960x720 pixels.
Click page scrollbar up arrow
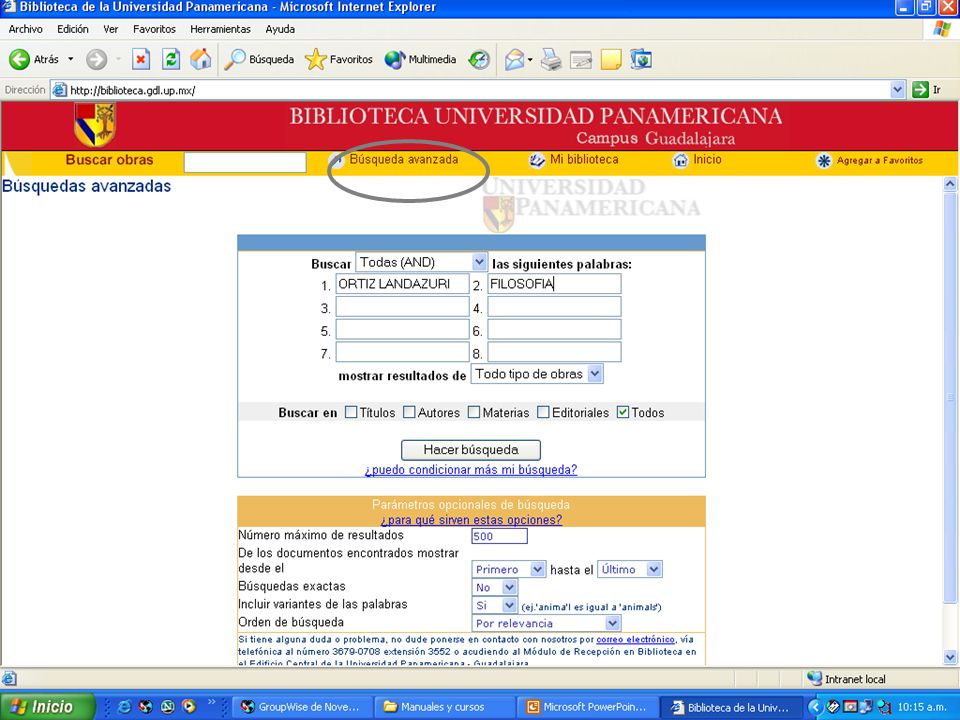[950, 184]
